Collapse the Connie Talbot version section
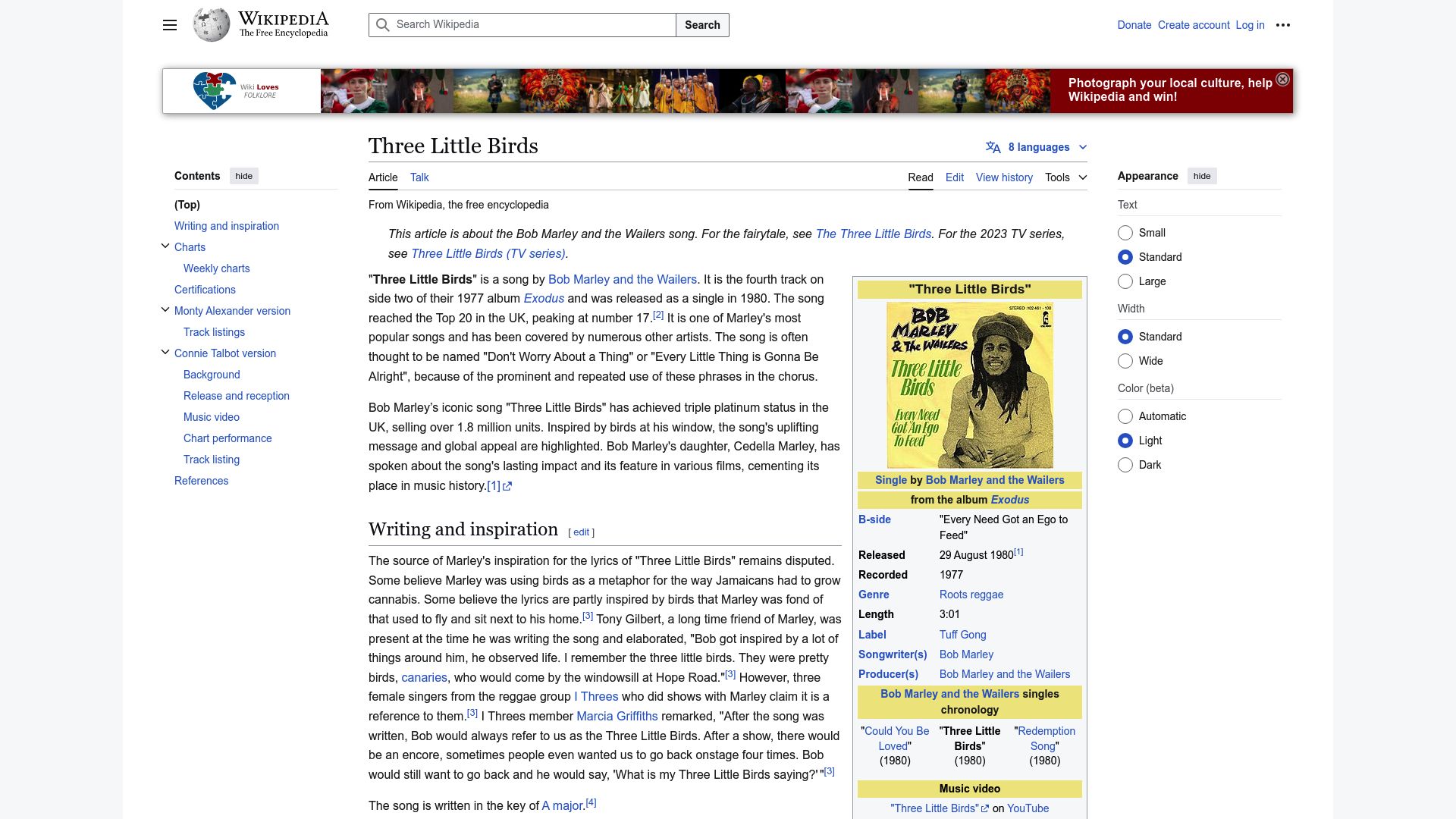Viewport: 1456px width, 819px height. [x=165, y=352]
